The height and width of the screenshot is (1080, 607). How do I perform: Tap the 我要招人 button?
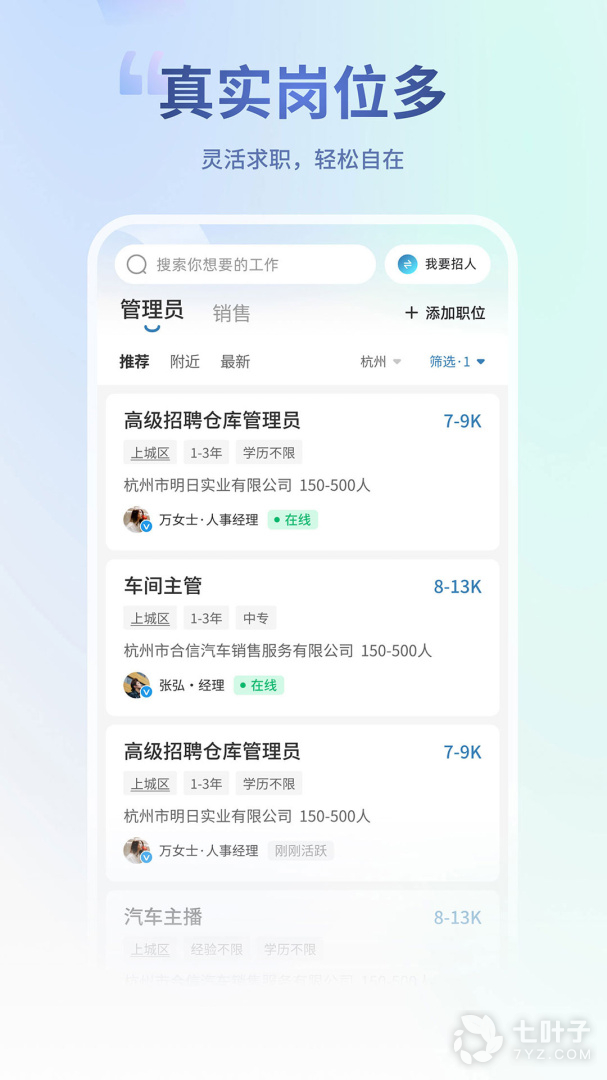point(438,264)
